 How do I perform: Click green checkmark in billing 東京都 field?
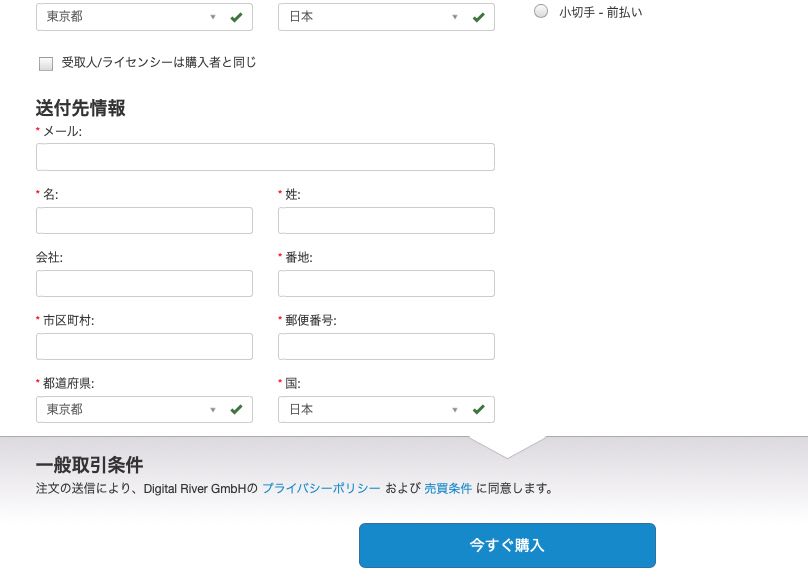[236, 17]
